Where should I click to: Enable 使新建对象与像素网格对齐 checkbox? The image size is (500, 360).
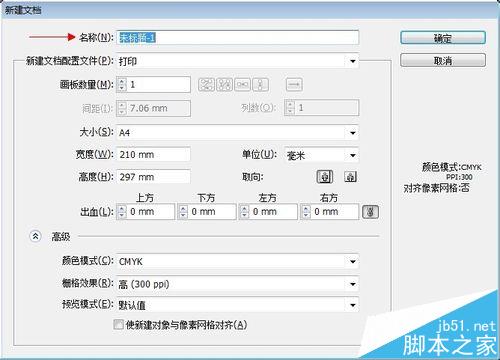coord(118,325)
